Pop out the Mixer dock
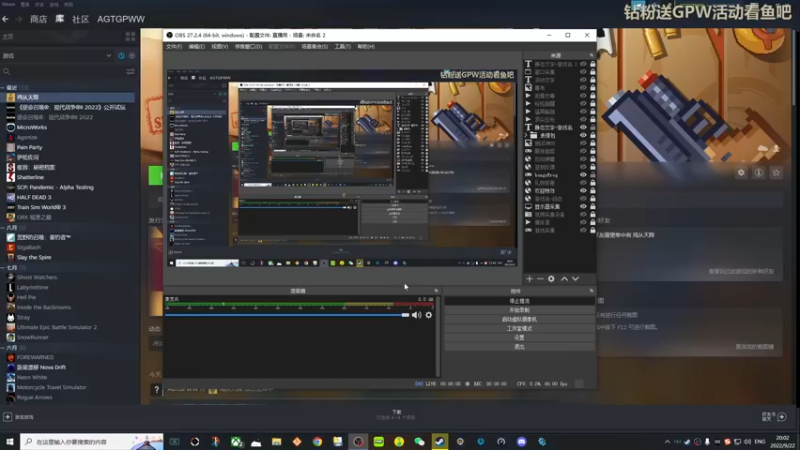 point(436,291)
